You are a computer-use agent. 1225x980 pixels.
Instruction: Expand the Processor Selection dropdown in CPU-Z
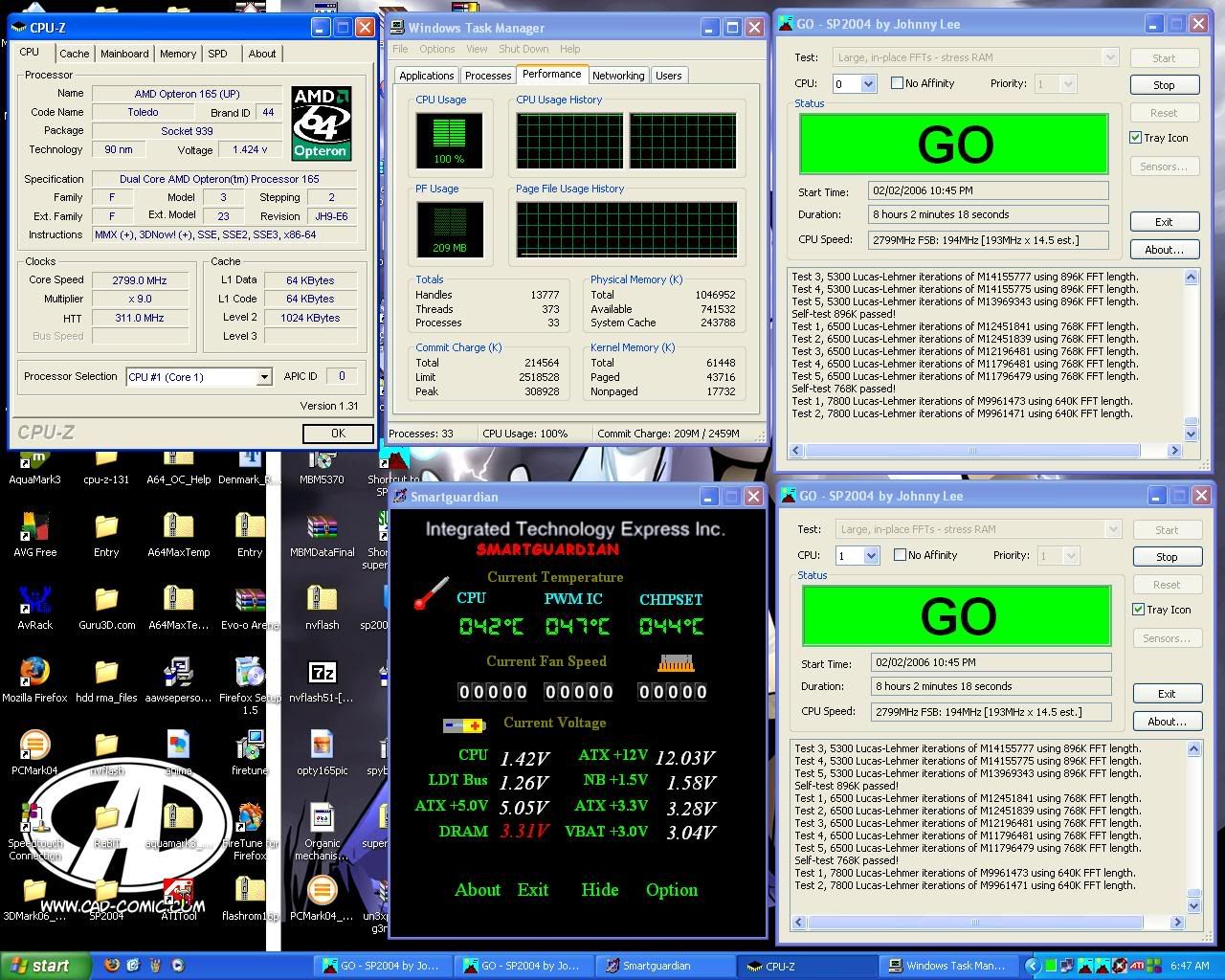[264, 377]
